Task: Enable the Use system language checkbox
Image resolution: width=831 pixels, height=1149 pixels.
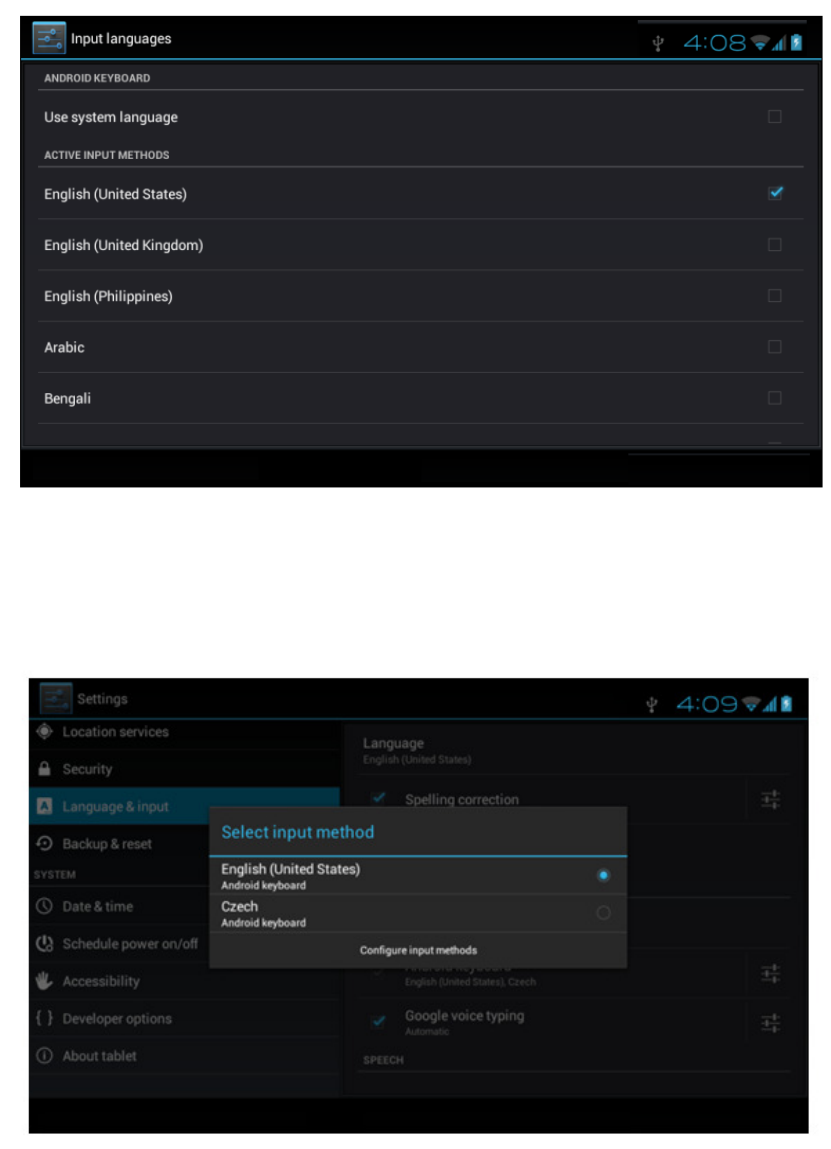Action: (x=775, y=117)
